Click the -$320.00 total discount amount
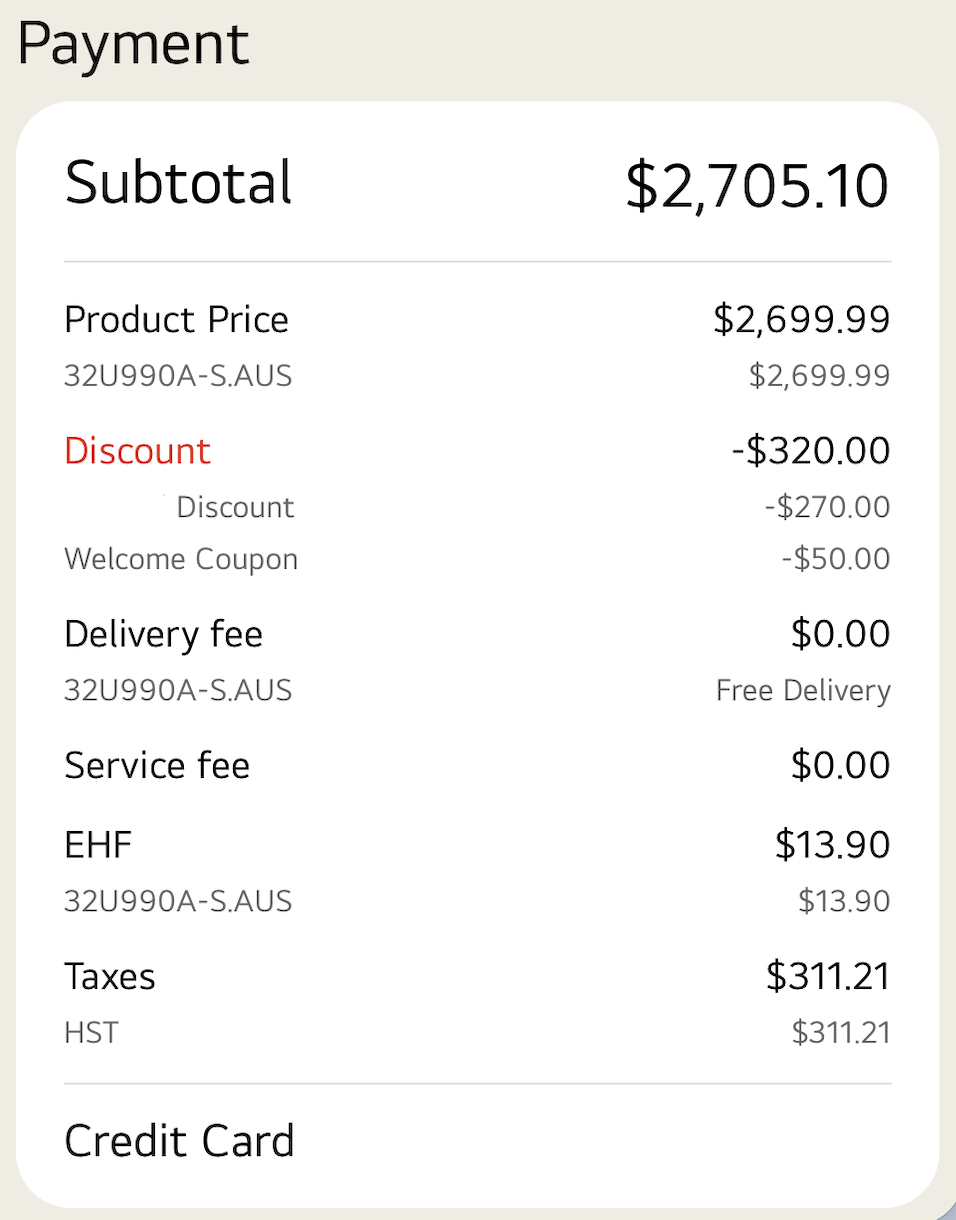The height and width of the screenshot is (1220, 956). point(810,451)
